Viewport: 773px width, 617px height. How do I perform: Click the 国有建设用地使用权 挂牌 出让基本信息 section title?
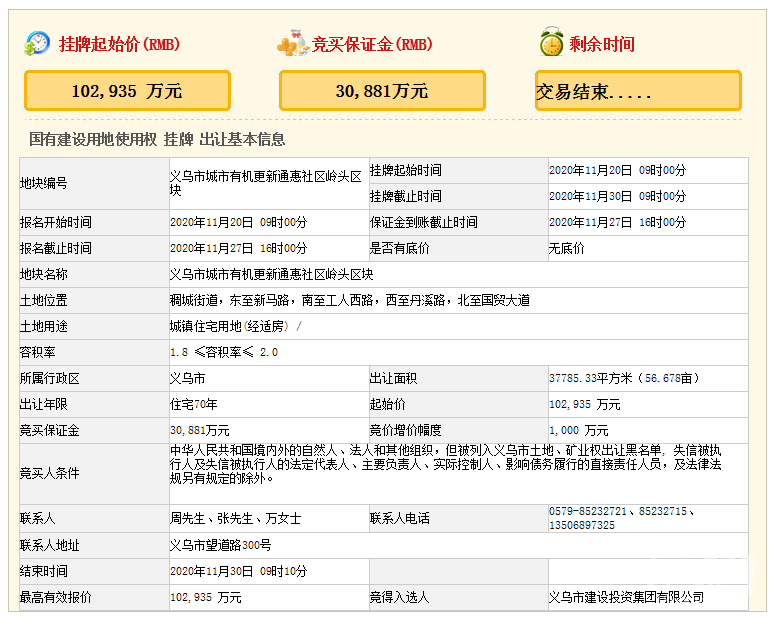(x=157, y=139)
